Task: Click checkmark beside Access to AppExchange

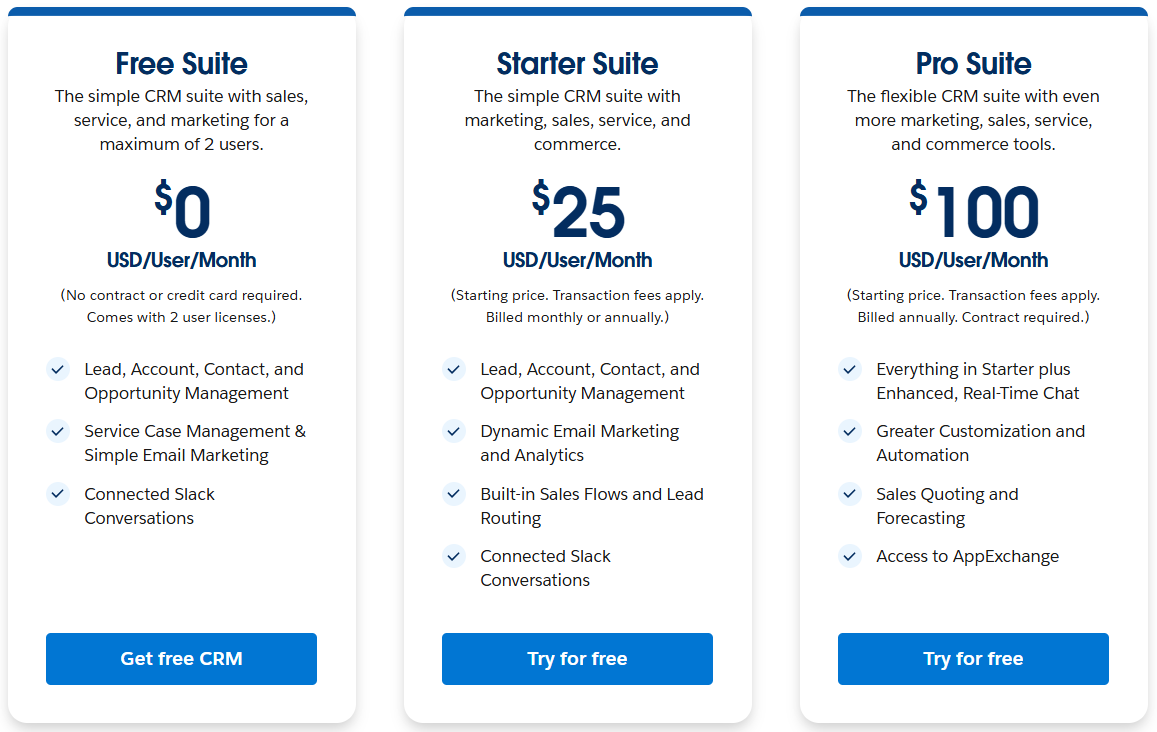Action: [x=850, y=556]
